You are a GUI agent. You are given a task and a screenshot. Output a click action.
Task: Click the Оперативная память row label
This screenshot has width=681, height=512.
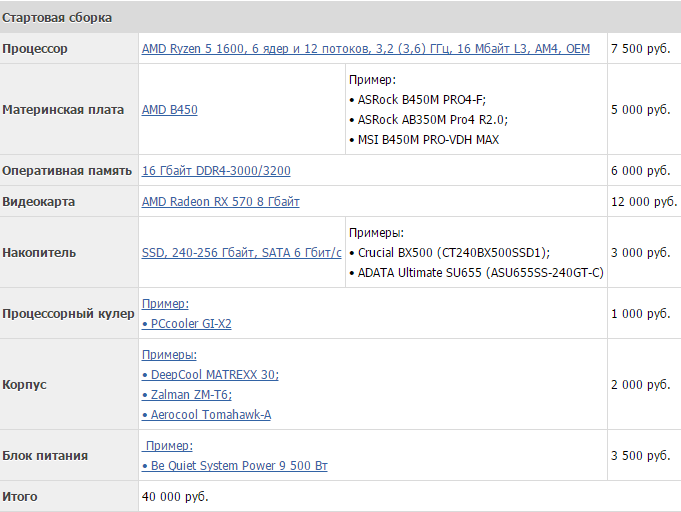67,171
